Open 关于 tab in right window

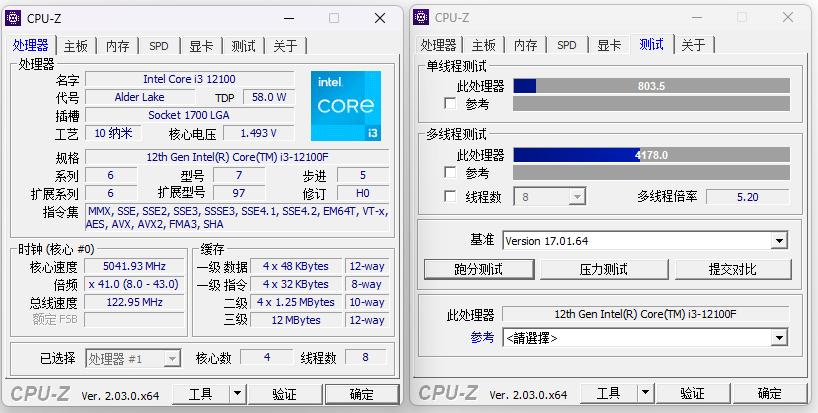point(693,45)
